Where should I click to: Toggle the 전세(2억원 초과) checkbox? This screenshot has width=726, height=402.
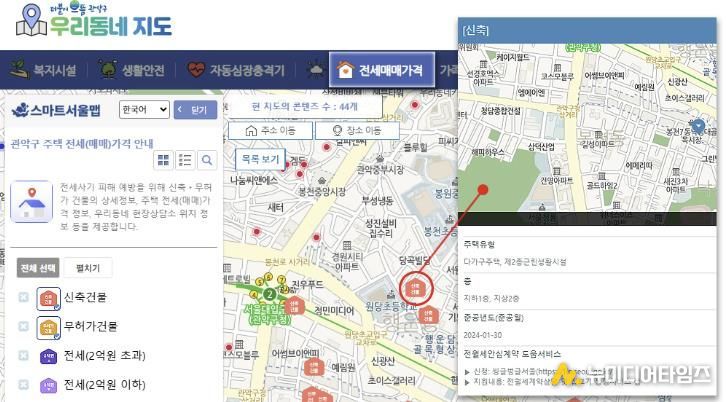pos(24,356)
